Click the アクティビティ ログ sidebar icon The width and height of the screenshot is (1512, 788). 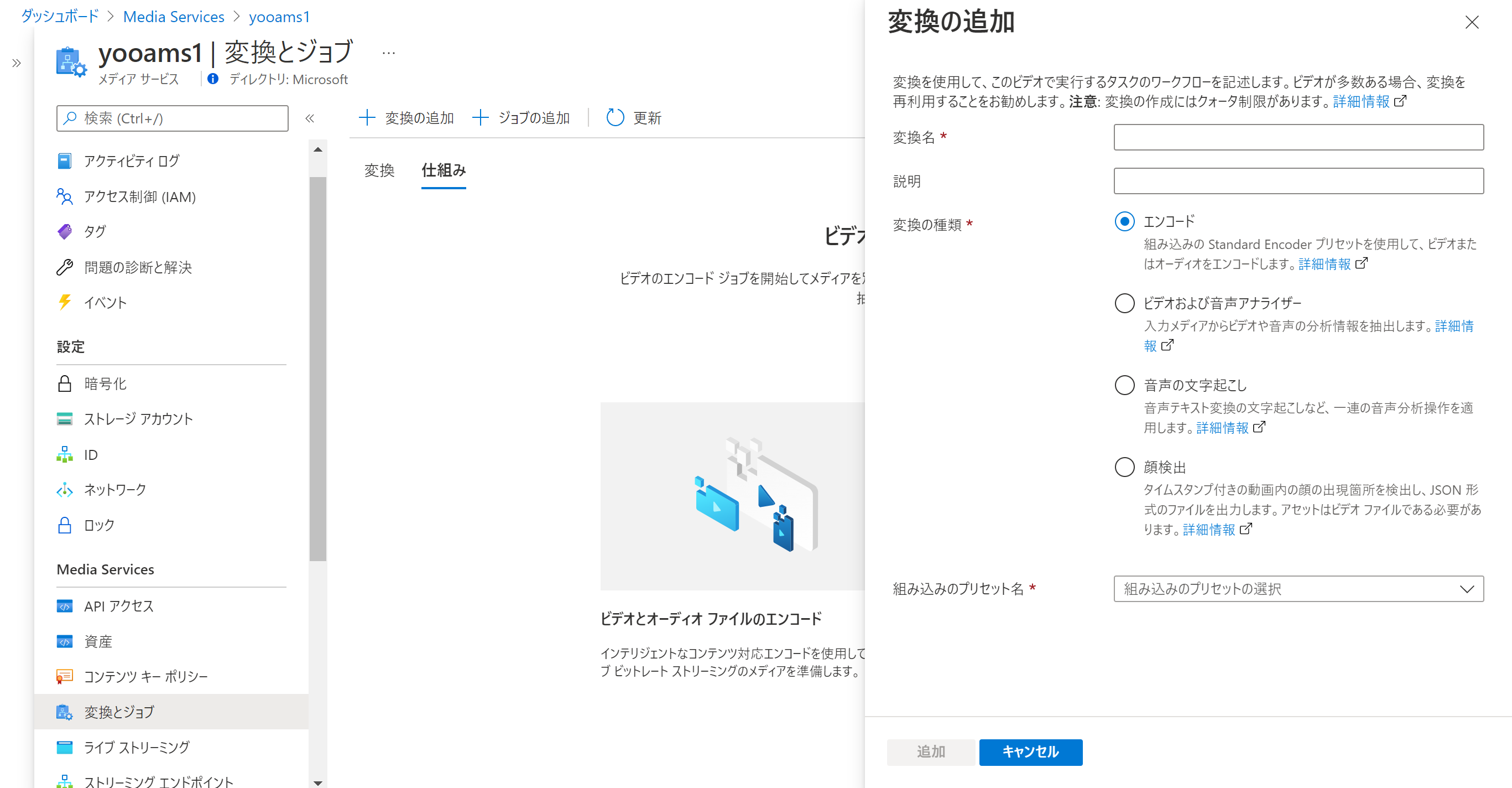click(x=65, y=161)
